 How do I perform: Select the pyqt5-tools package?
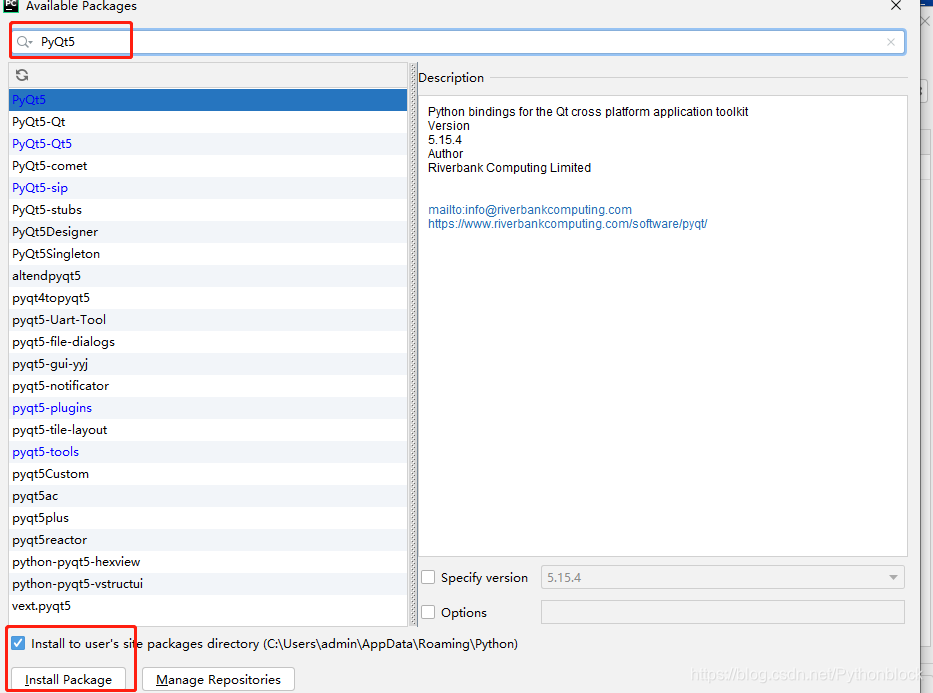(208, 451)
